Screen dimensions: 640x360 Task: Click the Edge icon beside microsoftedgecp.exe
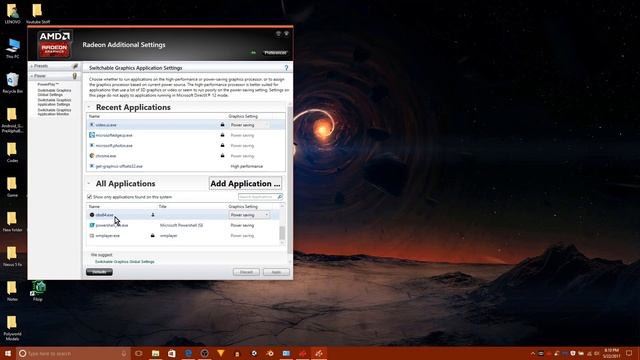pos(92,135)
